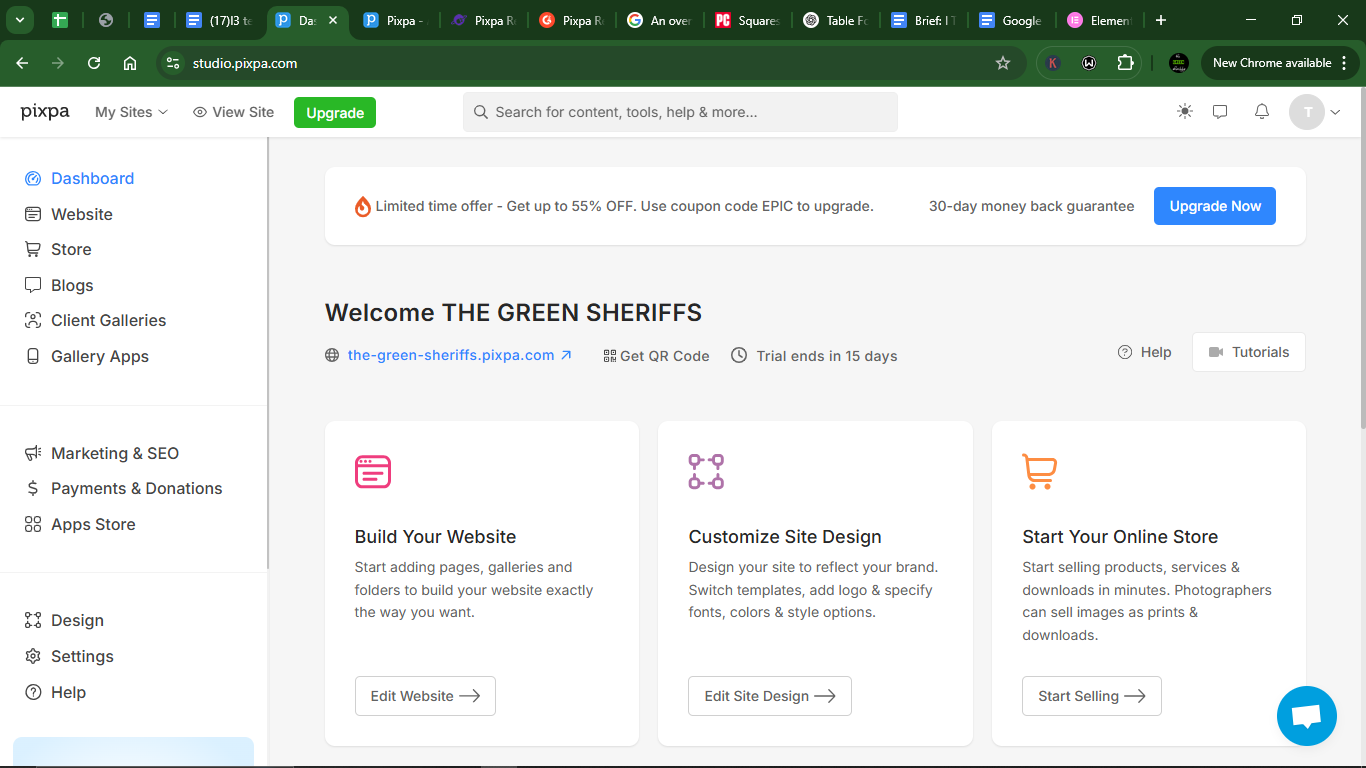Click the Build Your Website icon
This screenshot has height=768, width=1366.
click(x=373, y=471)
